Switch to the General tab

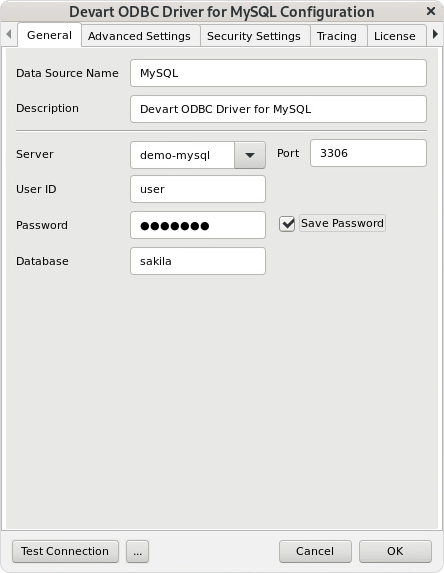point(49,35)
